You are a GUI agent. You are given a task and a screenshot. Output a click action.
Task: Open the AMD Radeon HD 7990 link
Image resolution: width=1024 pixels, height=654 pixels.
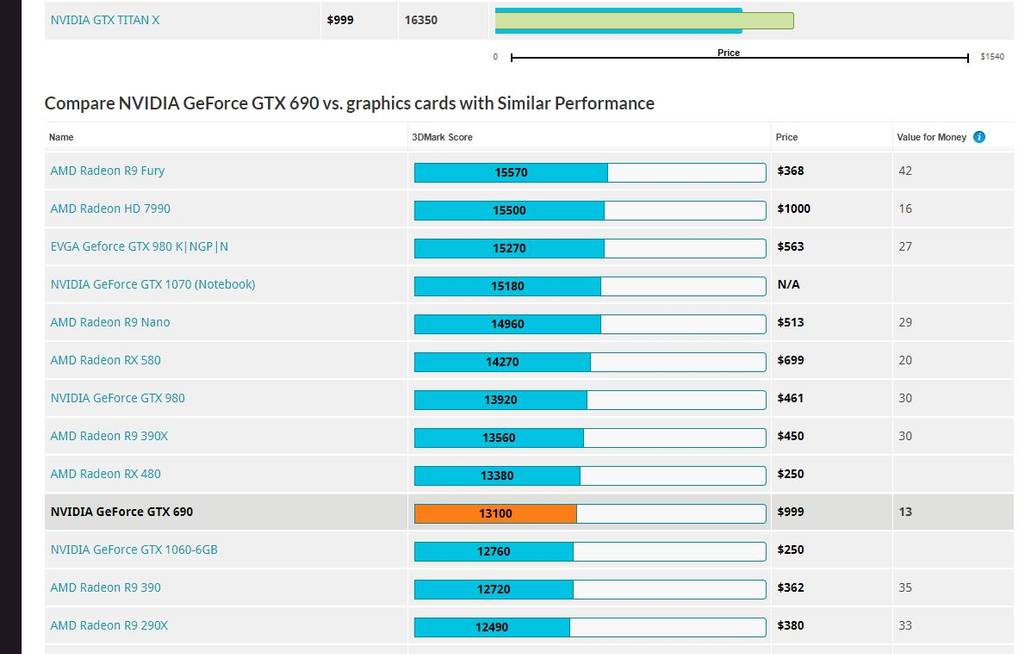click(x=110, y=208)
